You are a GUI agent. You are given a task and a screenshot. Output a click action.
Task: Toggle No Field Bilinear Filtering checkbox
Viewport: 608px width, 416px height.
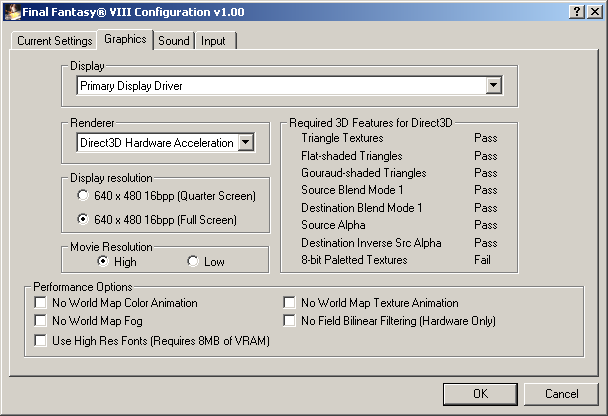point(290,321)
